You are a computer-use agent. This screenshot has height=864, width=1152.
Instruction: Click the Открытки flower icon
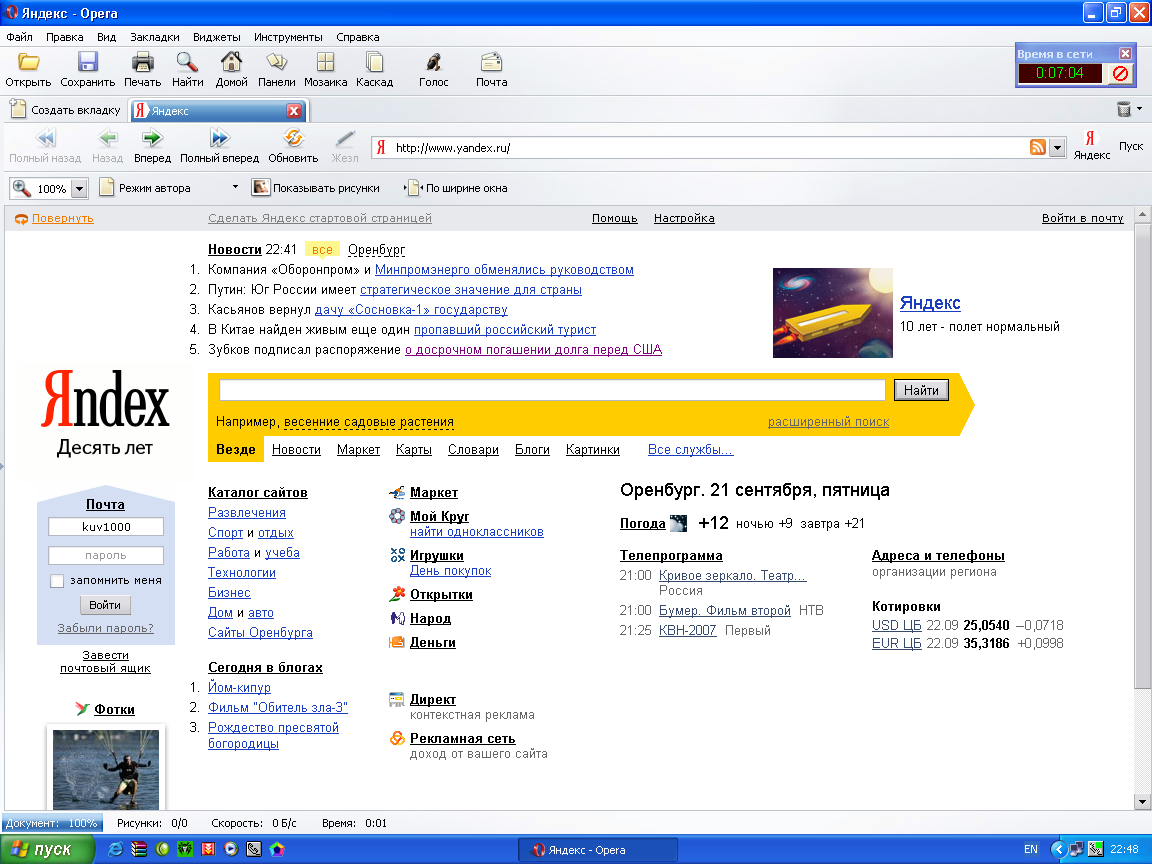397,594
